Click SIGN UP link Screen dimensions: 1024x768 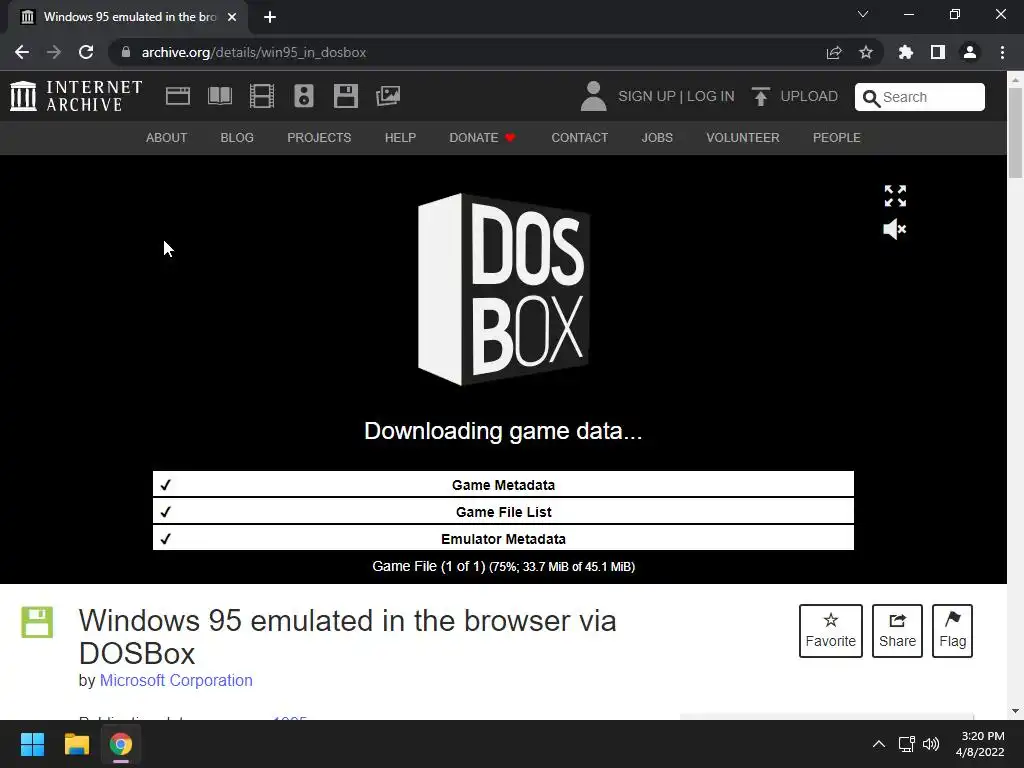[647, 97]
